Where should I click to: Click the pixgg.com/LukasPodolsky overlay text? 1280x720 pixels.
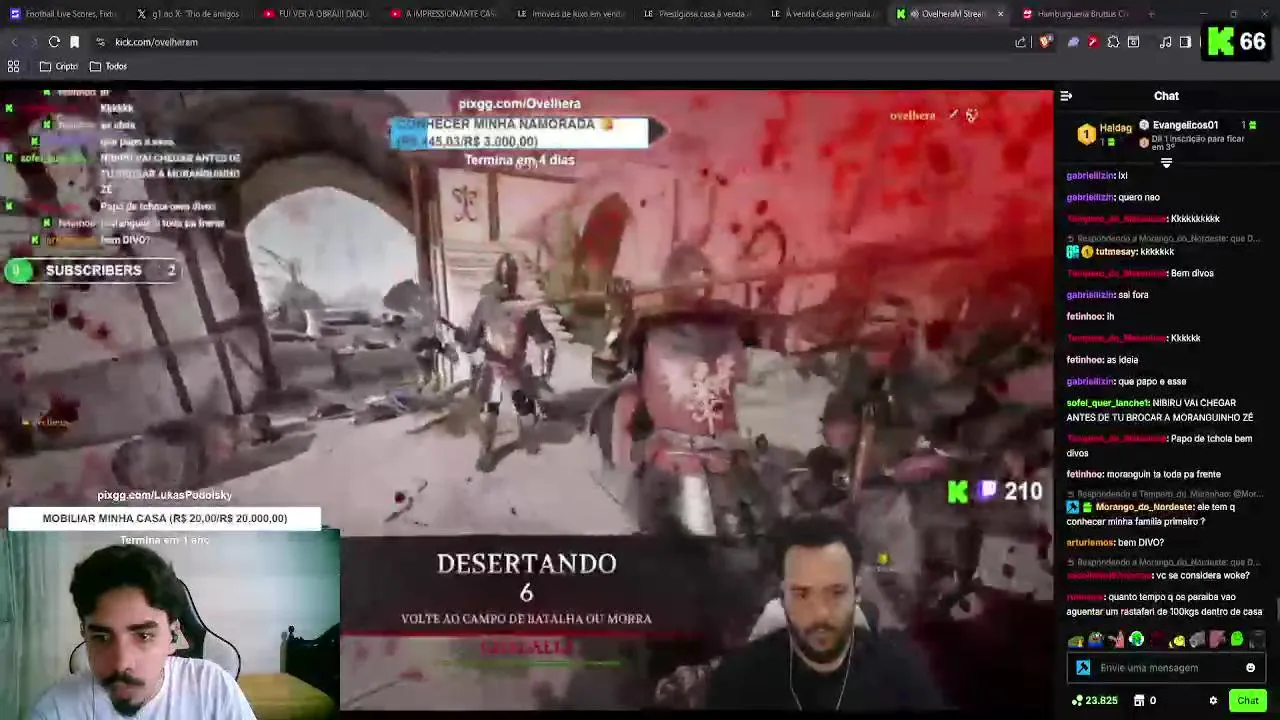[x=164, y=495]
